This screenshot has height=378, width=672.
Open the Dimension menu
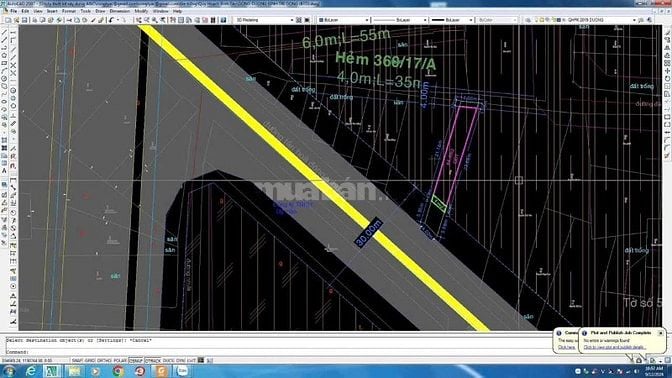120,11
